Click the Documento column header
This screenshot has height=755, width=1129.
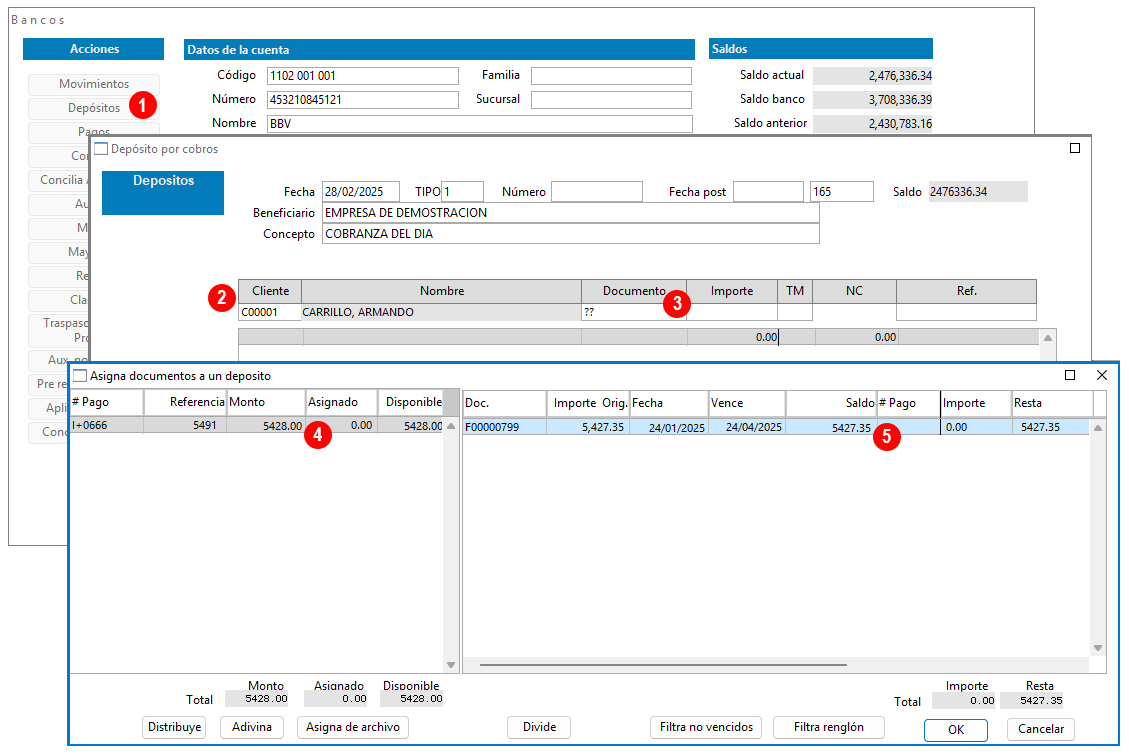pyautogui.click(x=634, y=291)
